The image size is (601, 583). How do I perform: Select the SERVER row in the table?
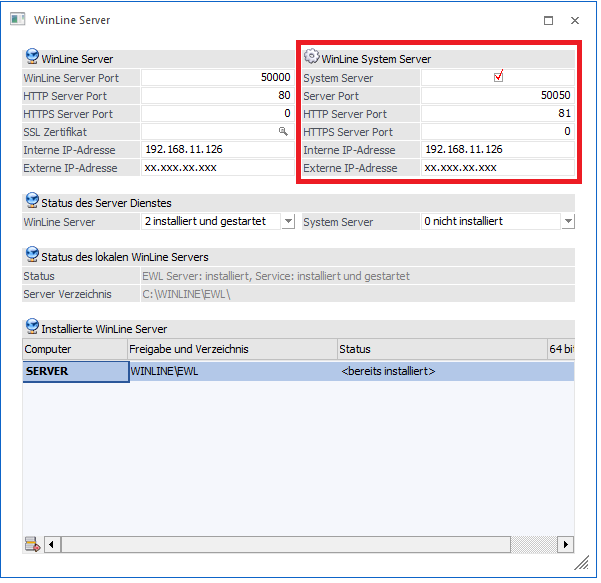[x=75, y=371]
